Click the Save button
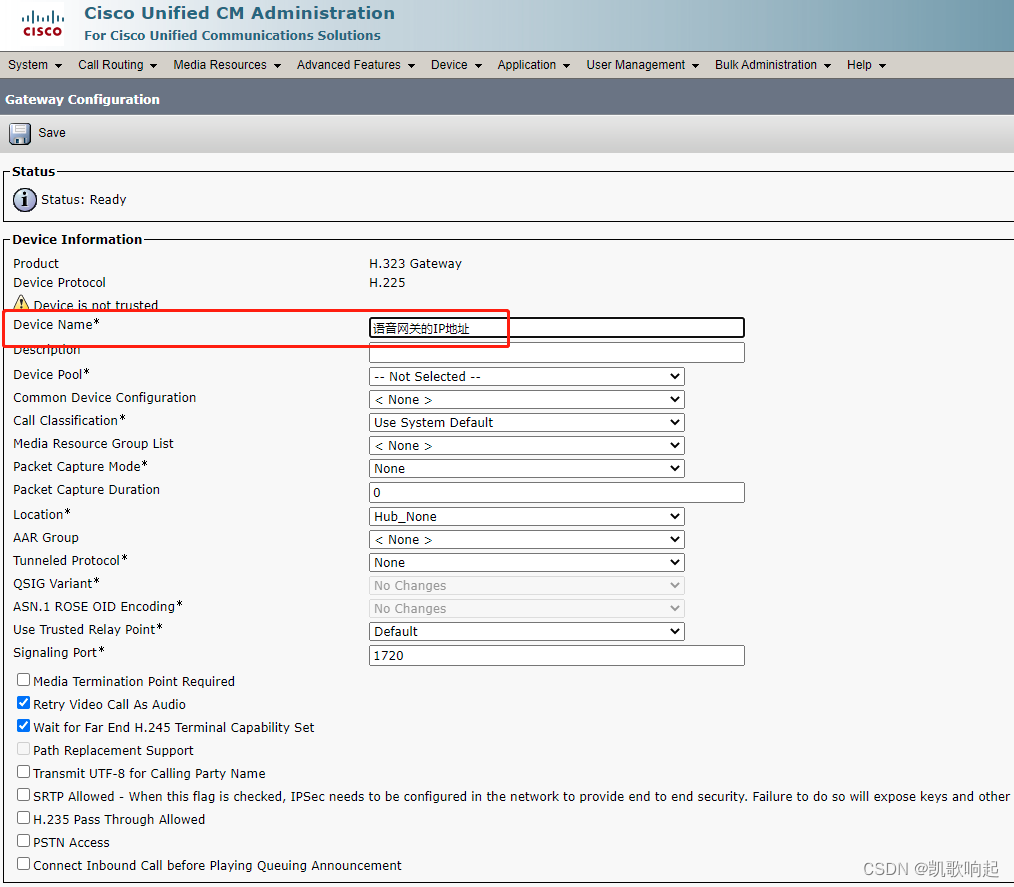The height and width of the screenshot is (887, 1014). coord(51,132)
